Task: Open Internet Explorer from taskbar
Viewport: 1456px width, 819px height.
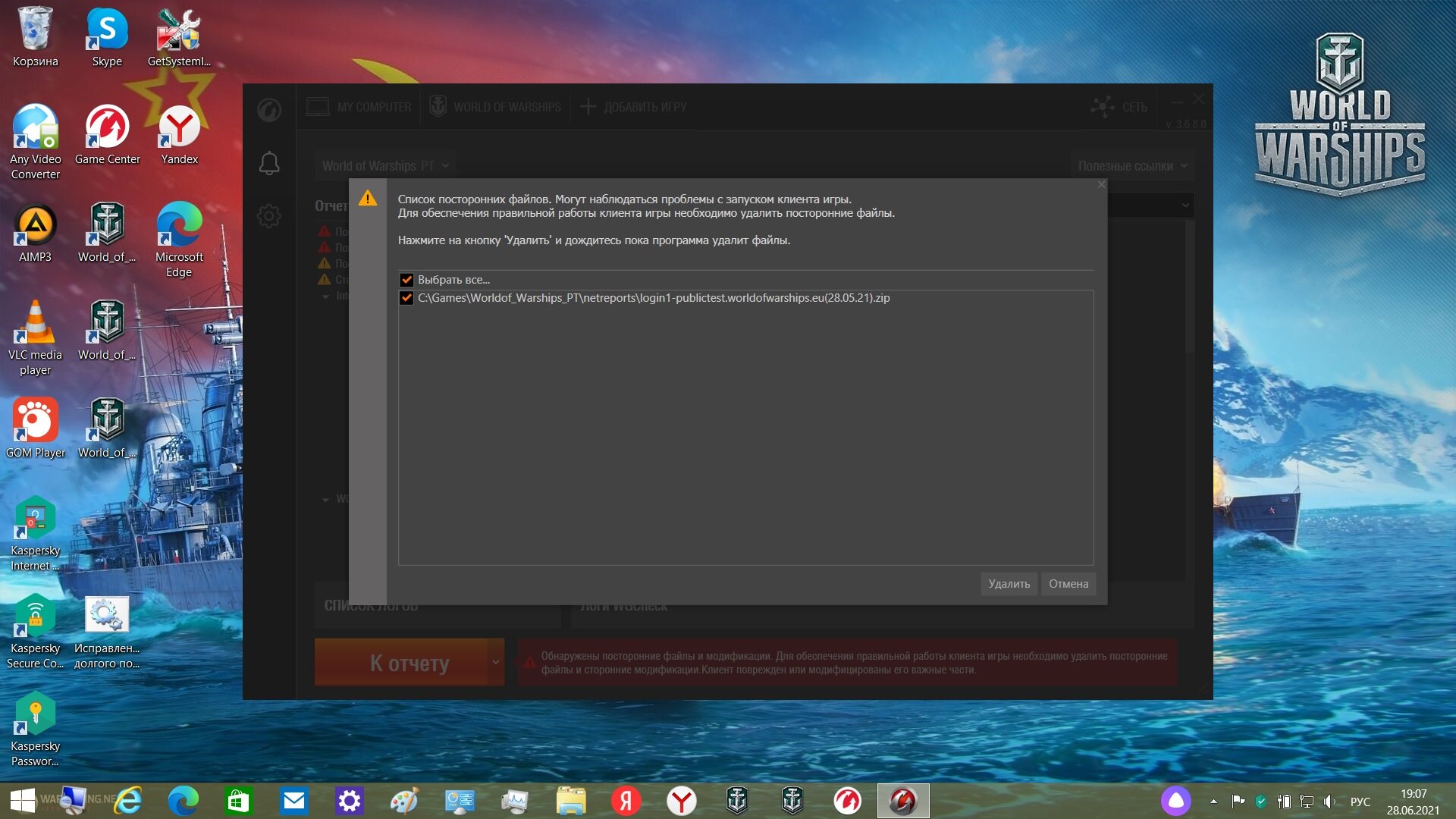Action: tap(127, 801)
